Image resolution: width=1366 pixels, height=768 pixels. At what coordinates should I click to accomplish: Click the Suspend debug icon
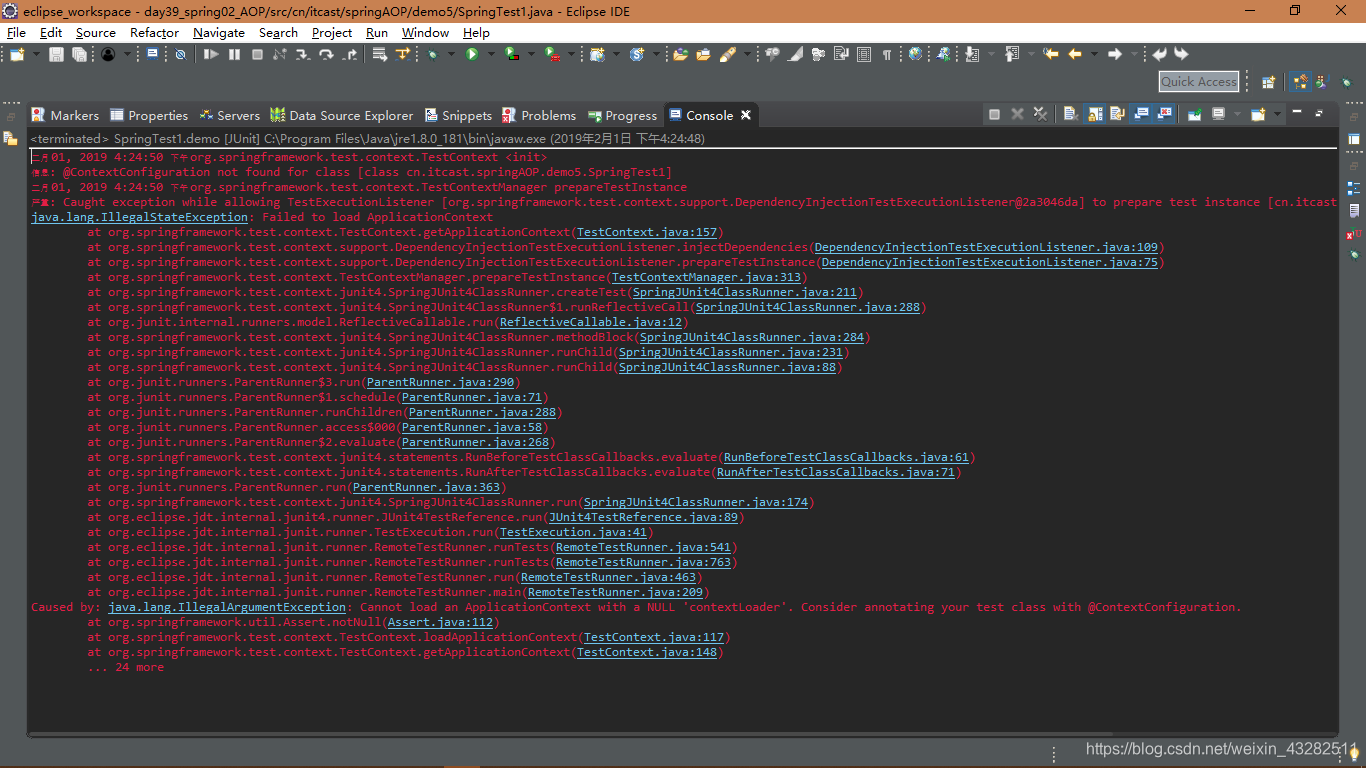pos(234,54)
